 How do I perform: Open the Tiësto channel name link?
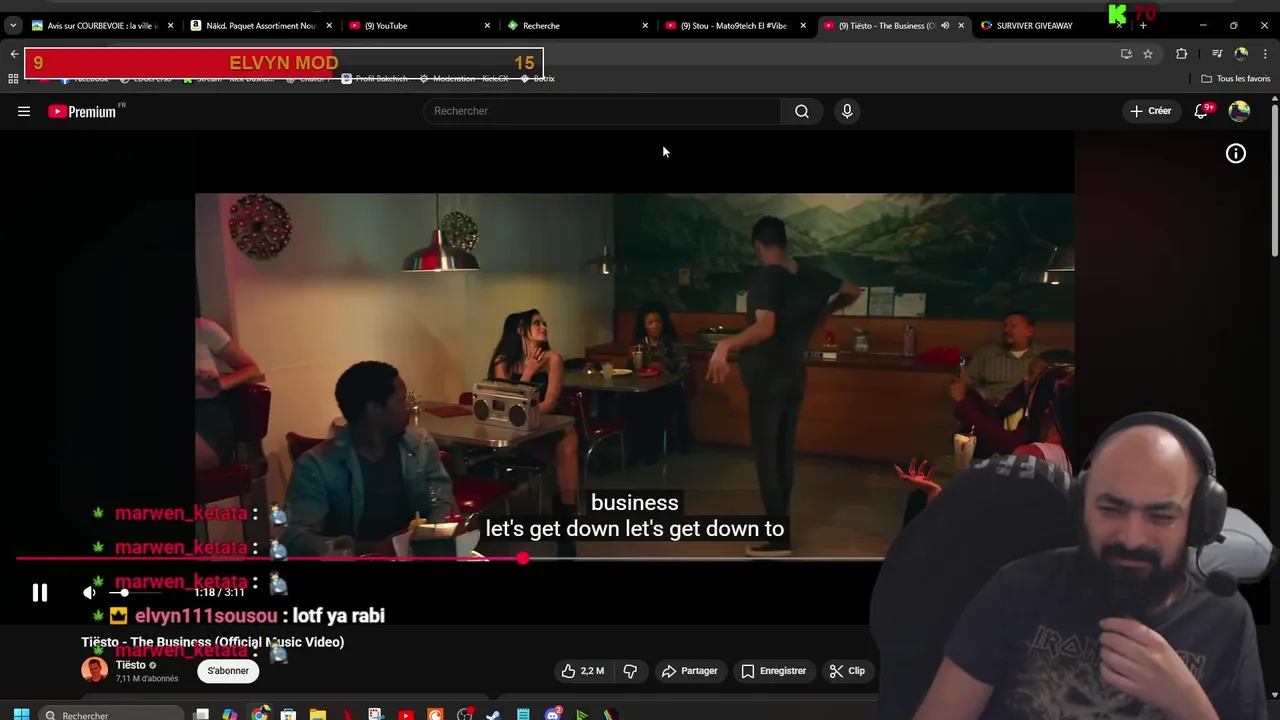[x=131, y=665]
